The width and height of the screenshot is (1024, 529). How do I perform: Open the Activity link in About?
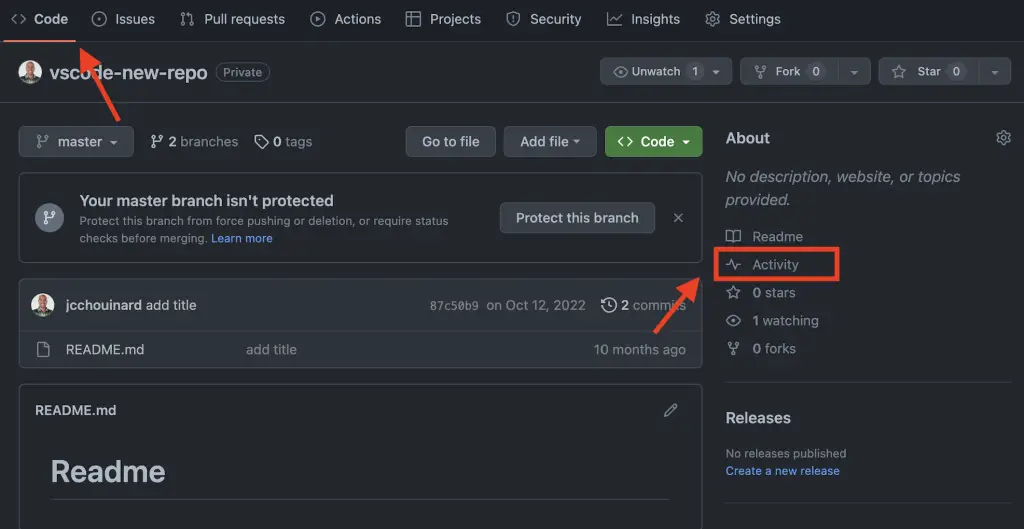775,265
